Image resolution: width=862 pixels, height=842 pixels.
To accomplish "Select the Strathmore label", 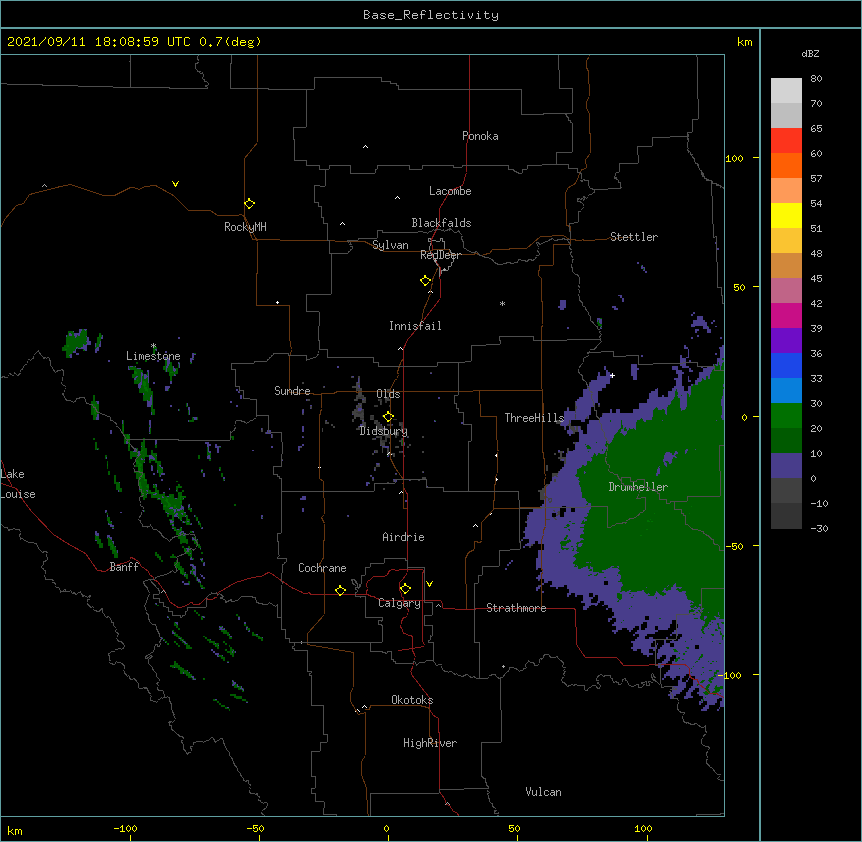I will pos(516,608).
